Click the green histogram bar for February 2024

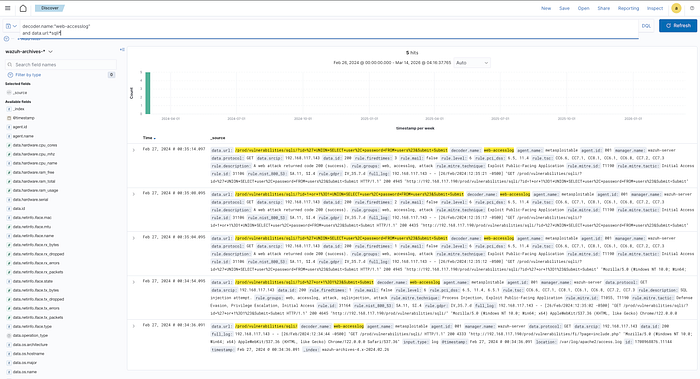pos(148,93)
